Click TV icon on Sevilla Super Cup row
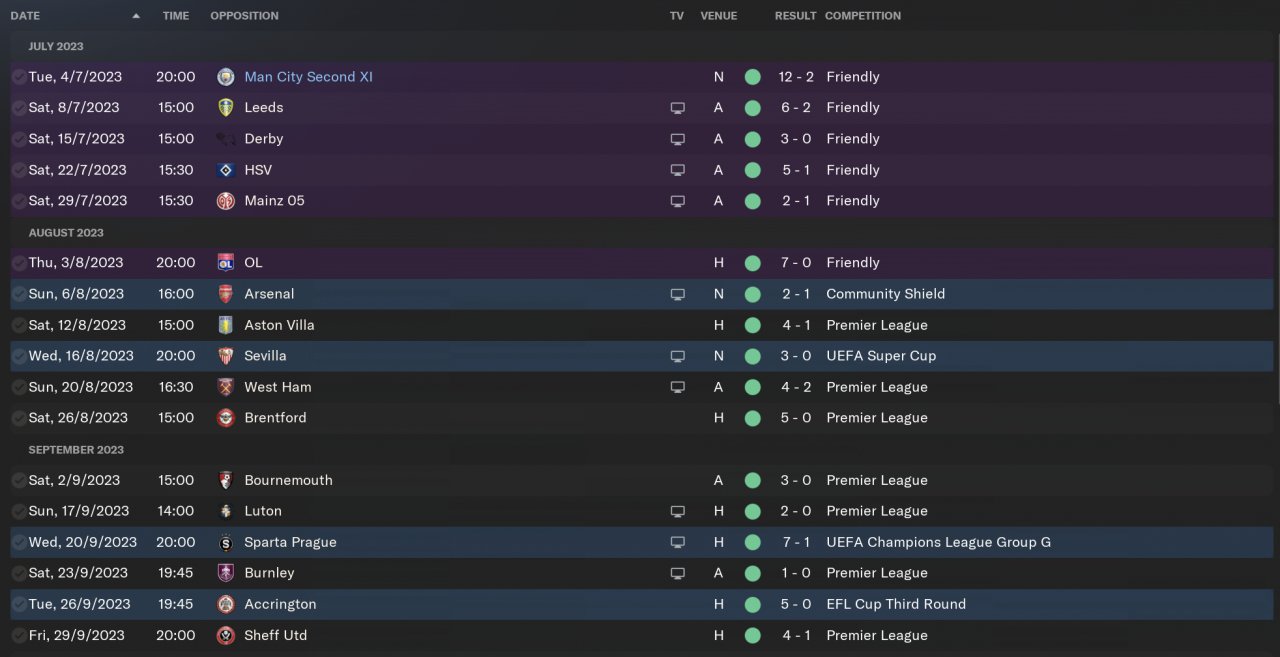 [x=677, y=356]
